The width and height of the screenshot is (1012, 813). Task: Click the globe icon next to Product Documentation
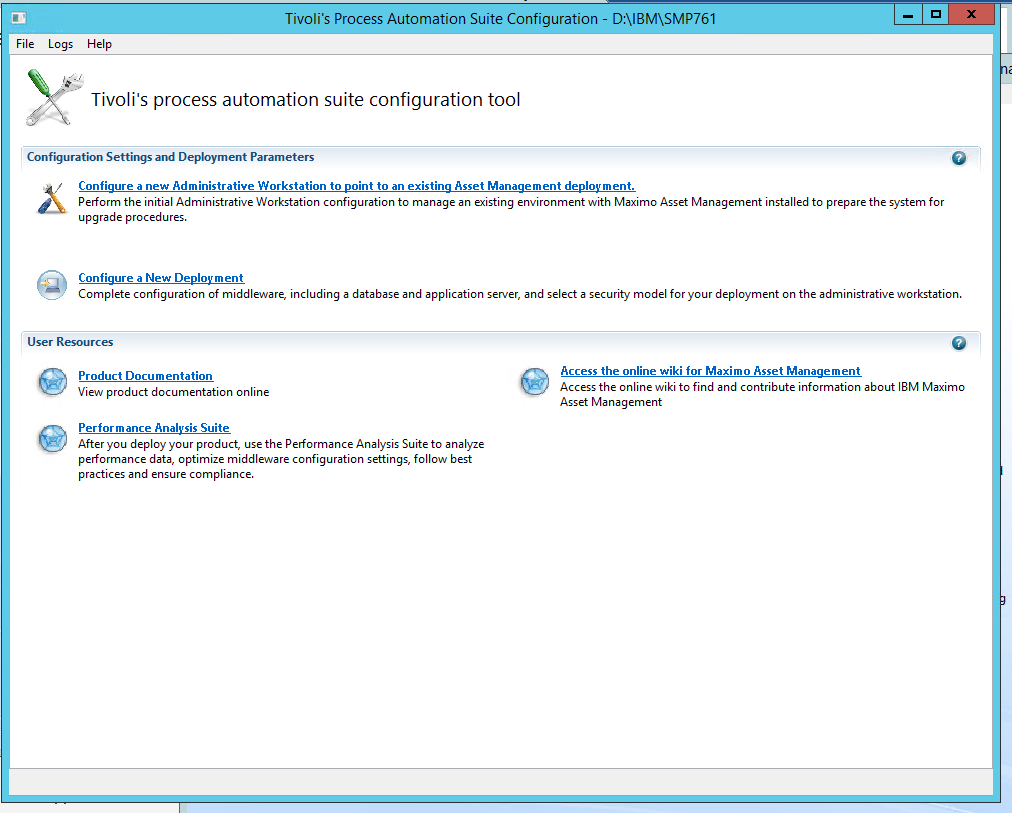pyautogui.click(x=52, y=381)
